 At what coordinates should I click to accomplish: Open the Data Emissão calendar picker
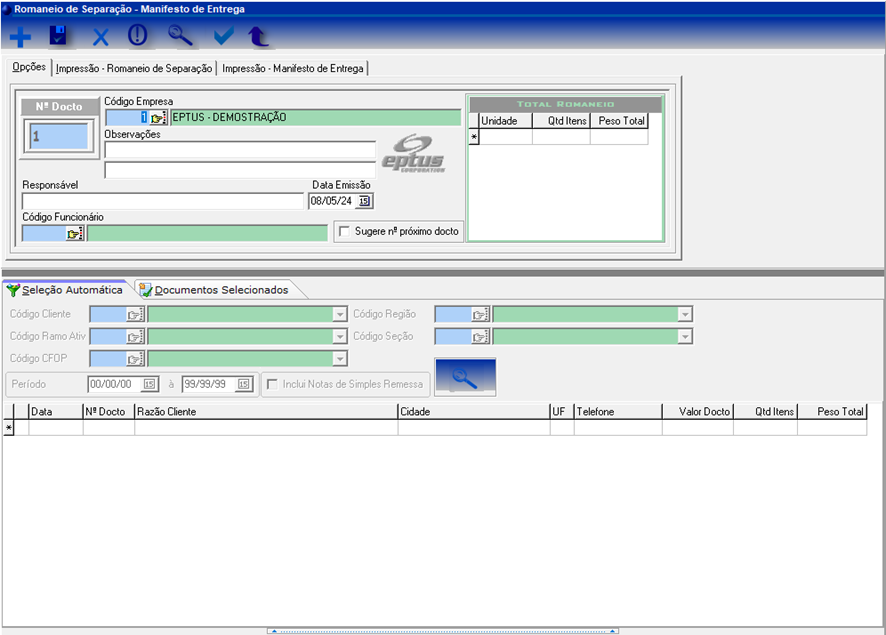coord(364,201)
